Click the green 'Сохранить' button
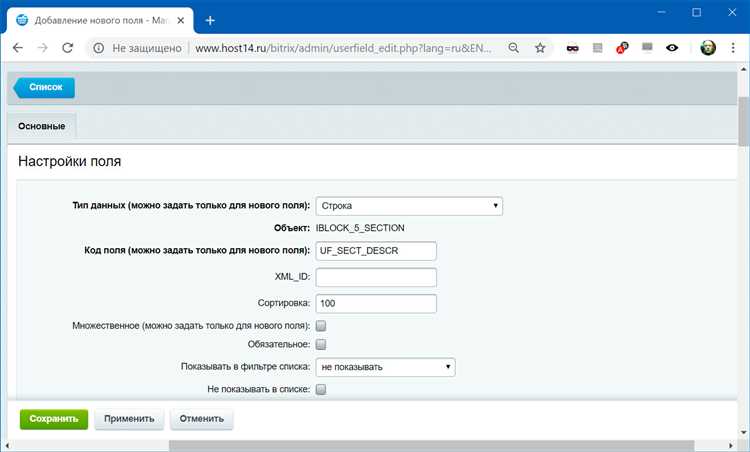 click(54, 419)
